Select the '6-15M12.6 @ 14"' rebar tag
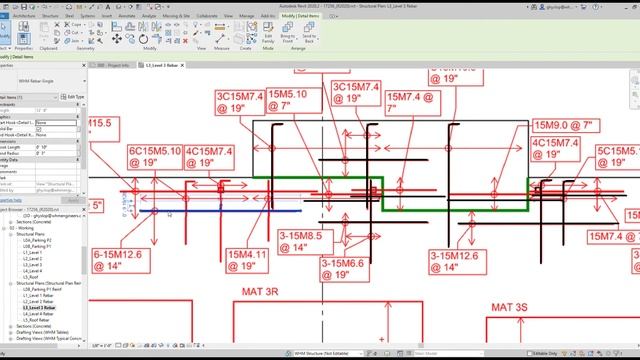 tap(121, 260)
